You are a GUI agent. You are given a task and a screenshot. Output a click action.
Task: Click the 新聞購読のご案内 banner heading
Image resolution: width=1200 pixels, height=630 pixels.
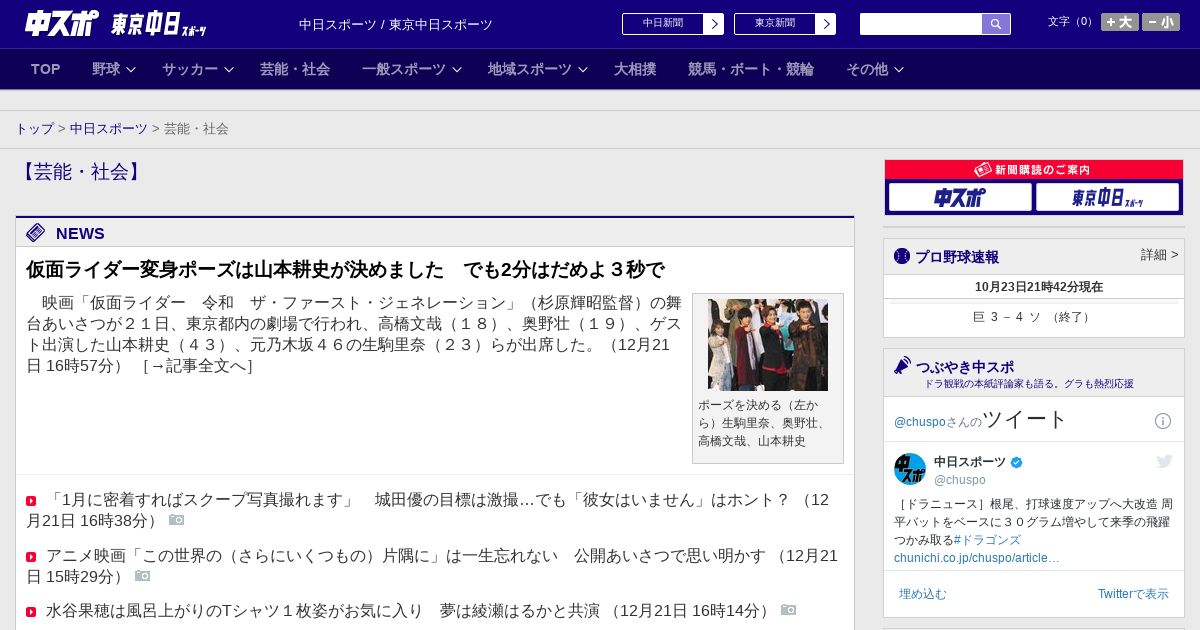click(x=1033, y=170)
